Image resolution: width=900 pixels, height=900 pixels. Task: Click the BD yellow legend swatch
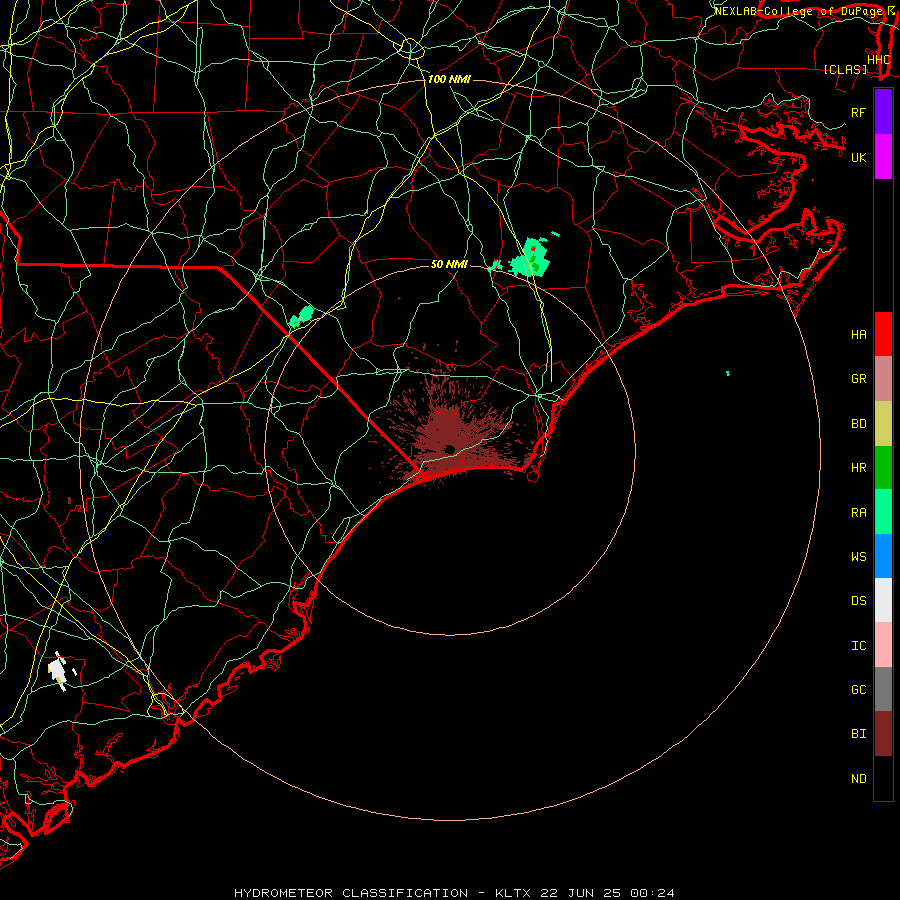pos(883,424)
